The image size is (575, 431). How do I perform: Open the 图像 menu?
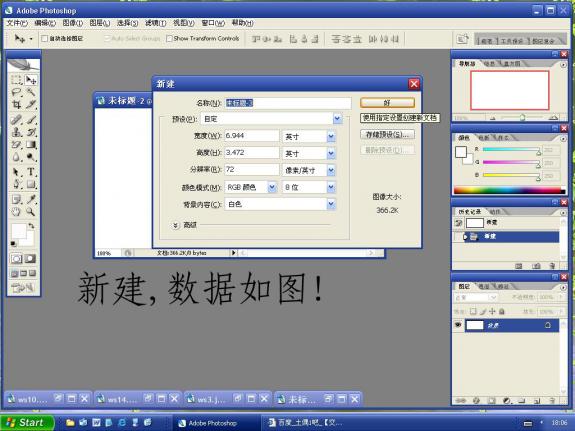click(72, 23)
